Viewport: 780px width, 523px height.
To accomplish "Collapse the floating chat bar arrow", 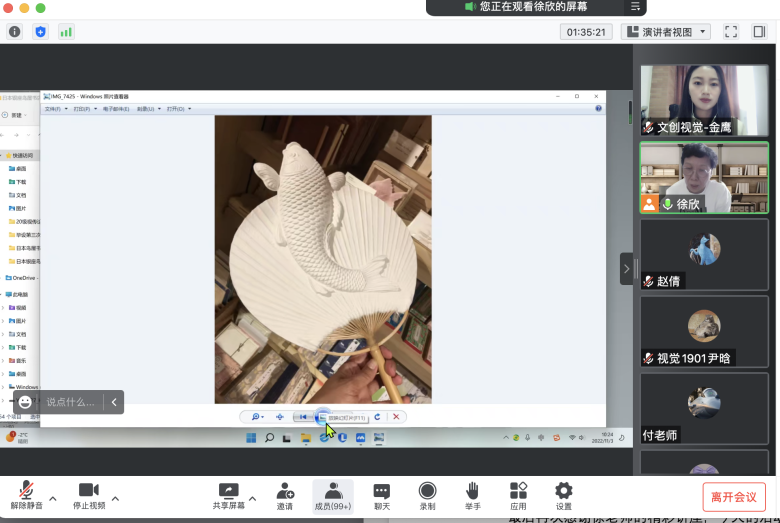I will pyautogui.click(x=114, y=402).
